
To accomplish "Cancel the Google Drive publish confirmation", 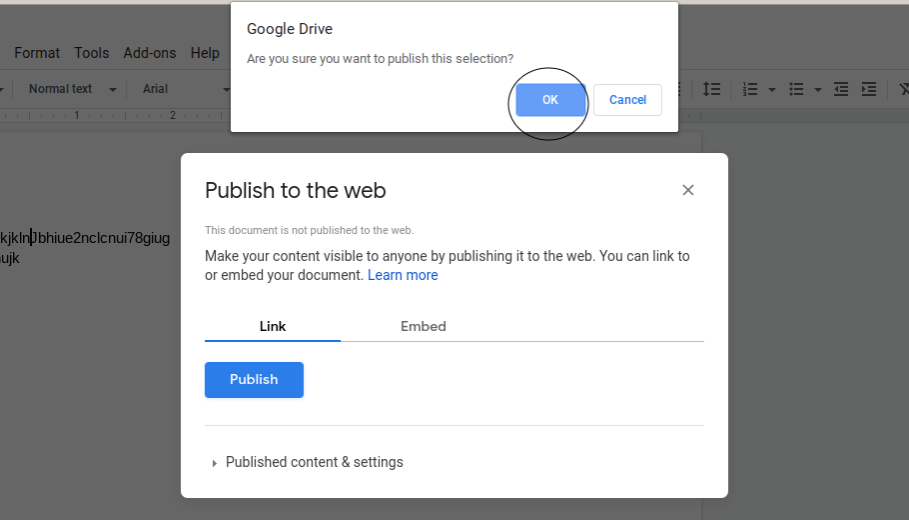I will pyautogui.click(x=627, y=100).
